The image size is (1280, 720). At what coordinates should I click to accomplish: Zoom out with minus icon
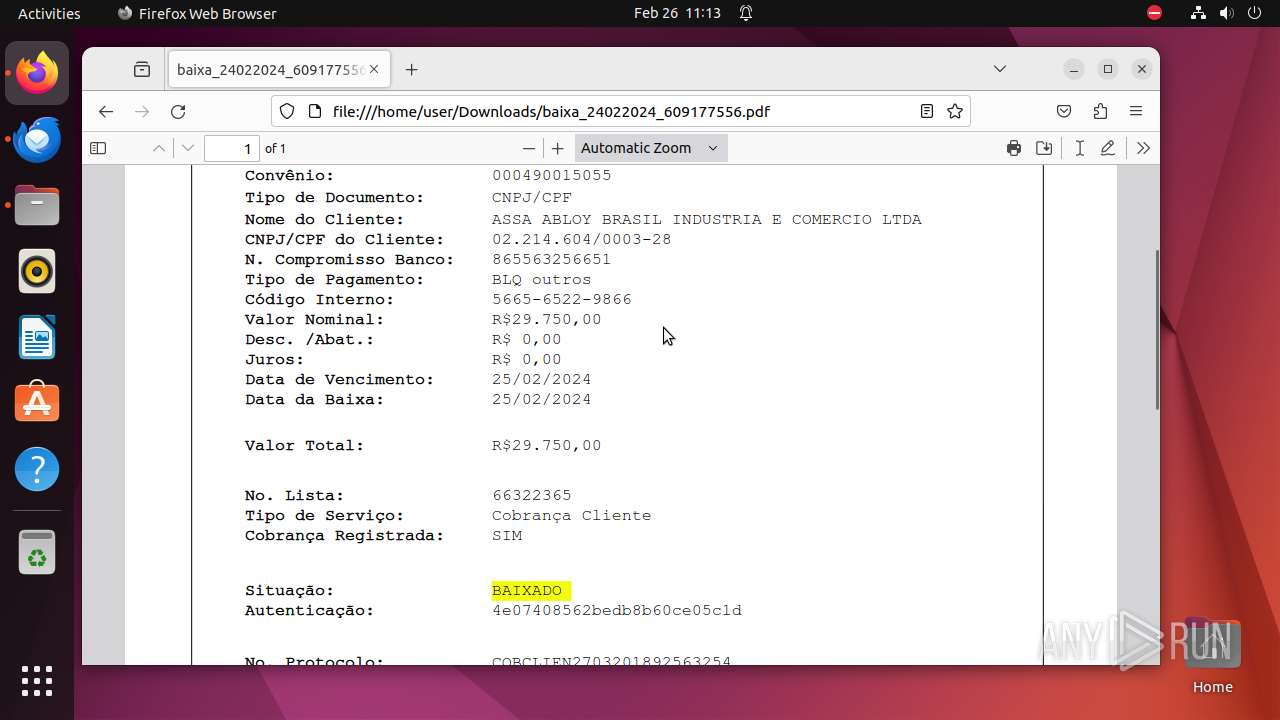(x=529, y=148)
